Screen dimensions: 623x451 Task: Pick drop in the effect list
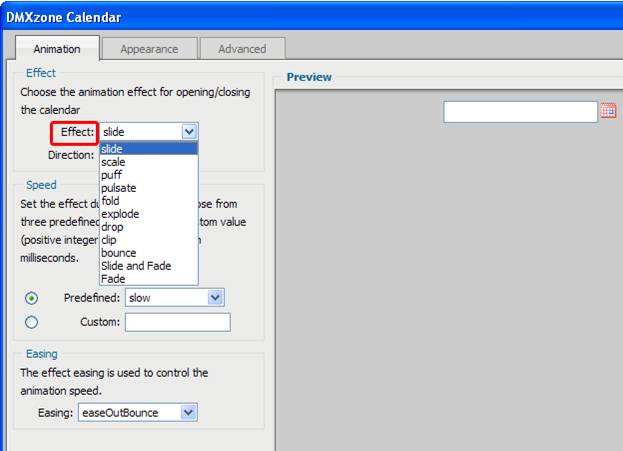point(149,227)
